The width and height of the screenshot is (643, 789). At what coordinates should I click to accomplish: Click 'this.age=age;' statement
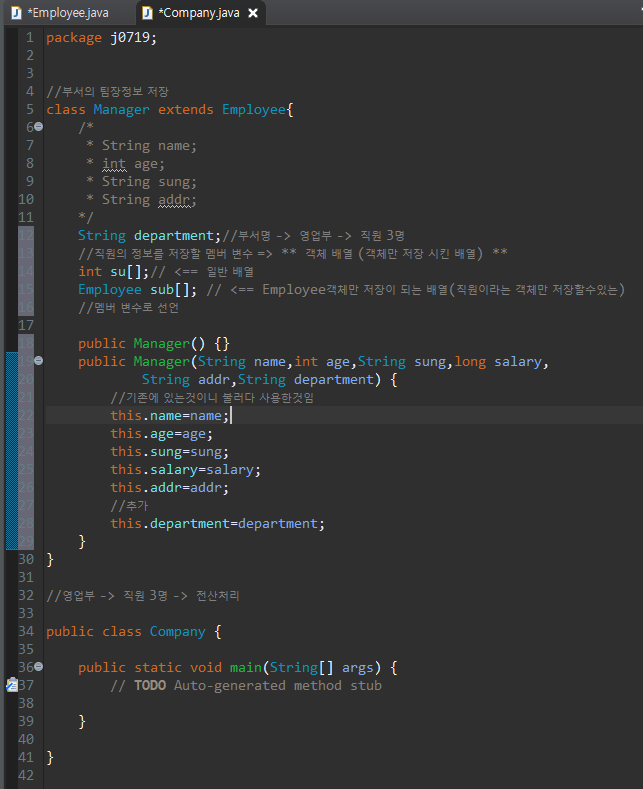[162, 434]
